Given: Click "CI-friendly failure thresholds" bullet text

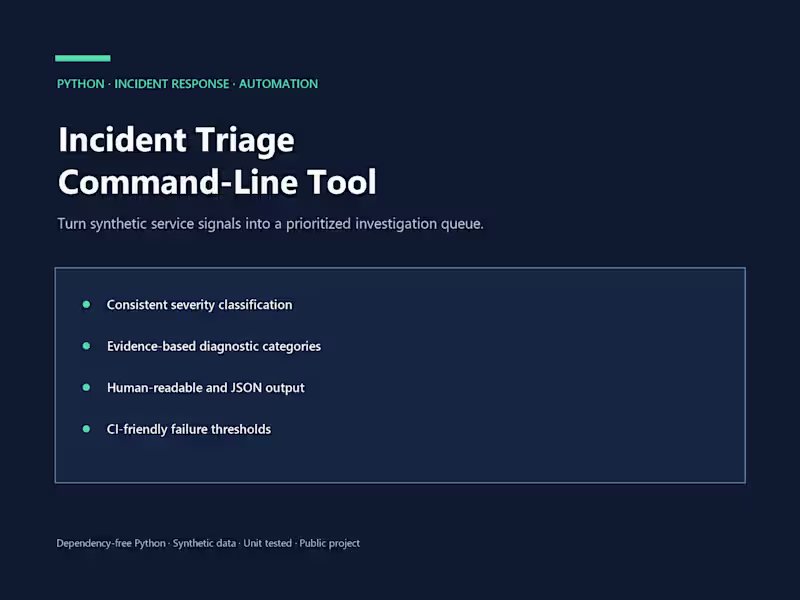Looking at the screenshot, I should (189, 429).
